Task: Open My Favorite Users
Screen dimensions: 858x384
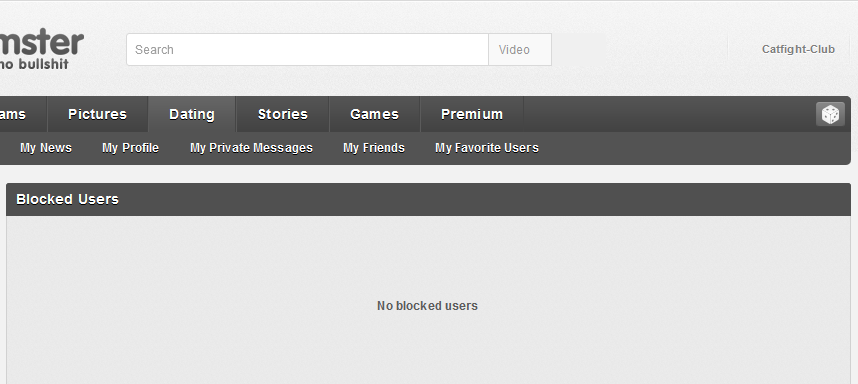Action: pyautogui.click(x=486, y=148)
